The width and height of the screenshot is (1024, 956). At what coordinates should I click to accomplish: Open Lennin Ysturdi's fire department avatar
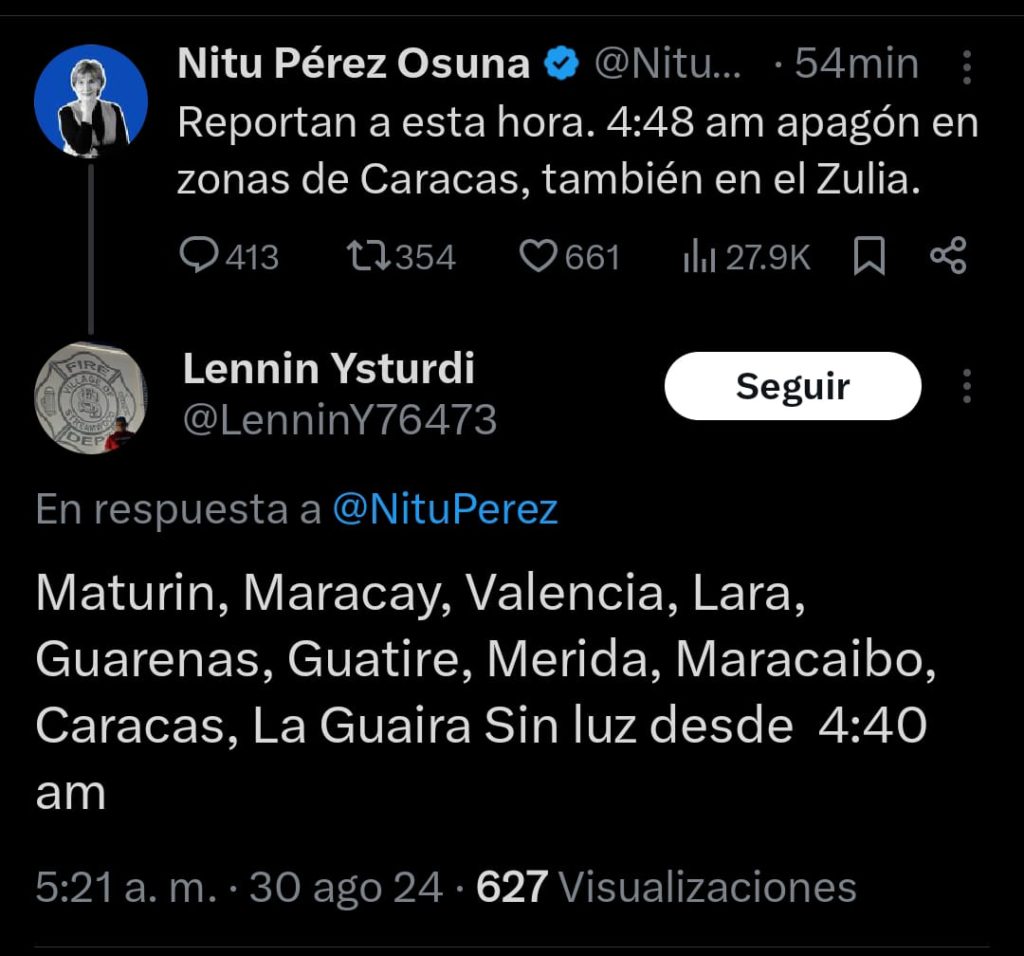point(91,397)
